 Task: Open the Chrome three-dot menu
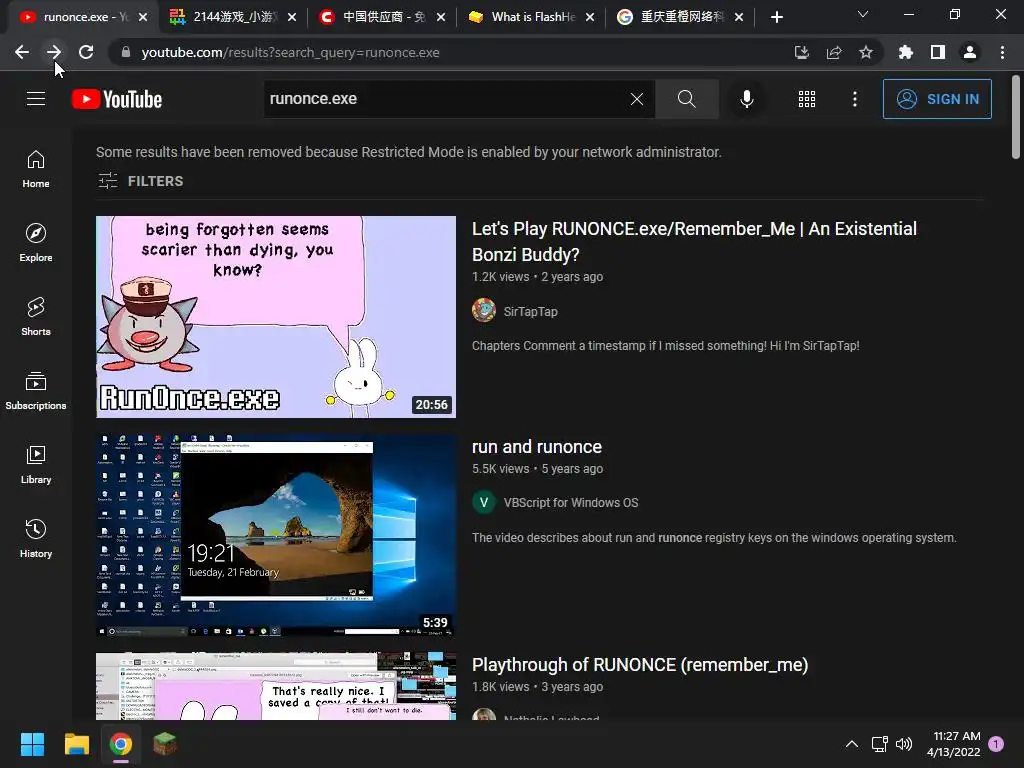1002,52
